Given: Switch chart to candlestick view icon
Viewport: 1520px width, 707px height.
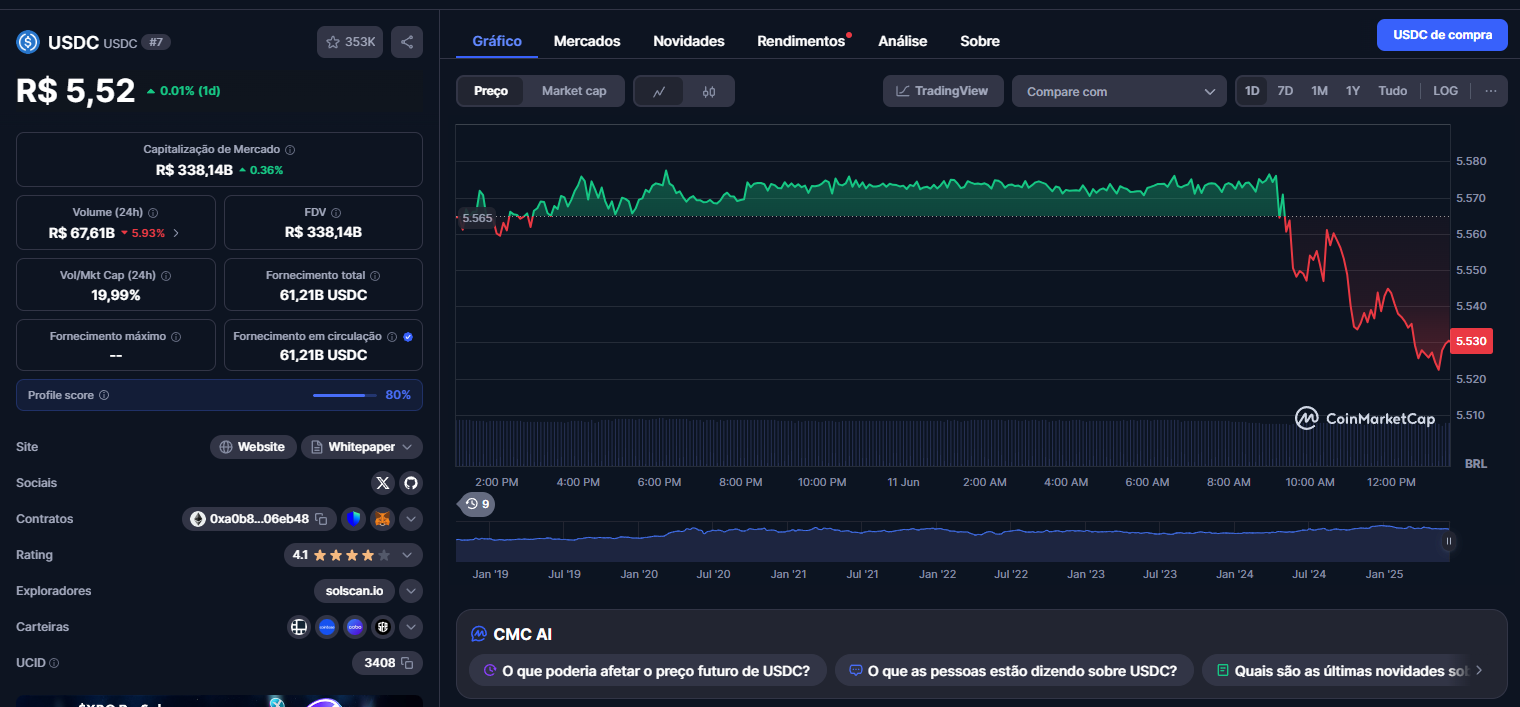Looking at the screenshot, I should 709,91.
